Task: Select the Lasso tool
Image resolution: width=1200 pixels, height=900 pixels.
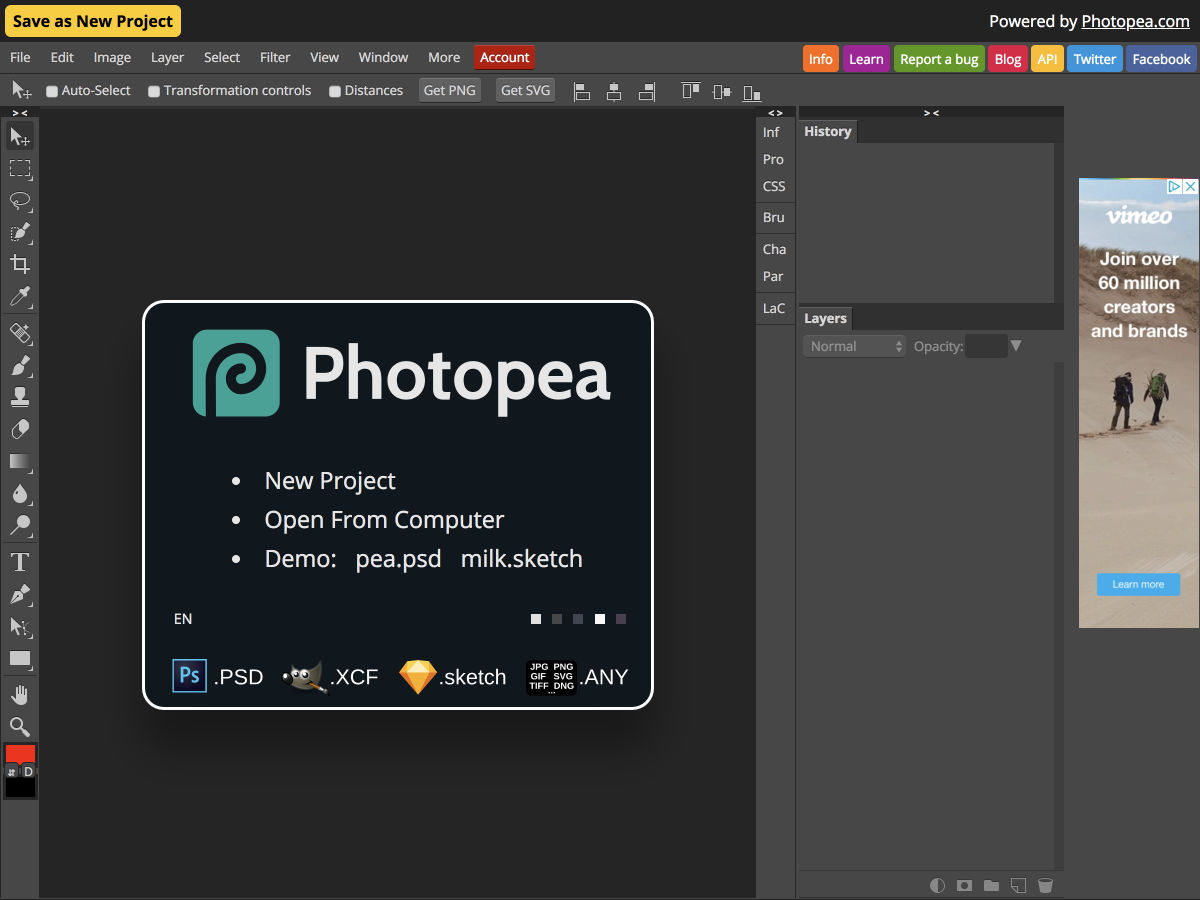Action: (20, 200)
